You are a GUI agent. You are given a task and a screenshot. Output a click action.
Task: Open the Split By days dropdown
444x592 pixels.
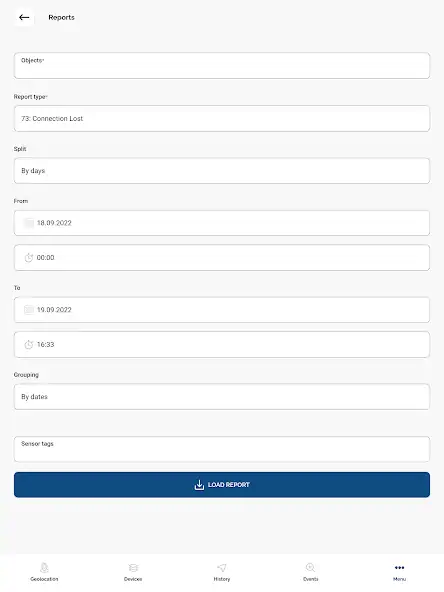(222, 171)
